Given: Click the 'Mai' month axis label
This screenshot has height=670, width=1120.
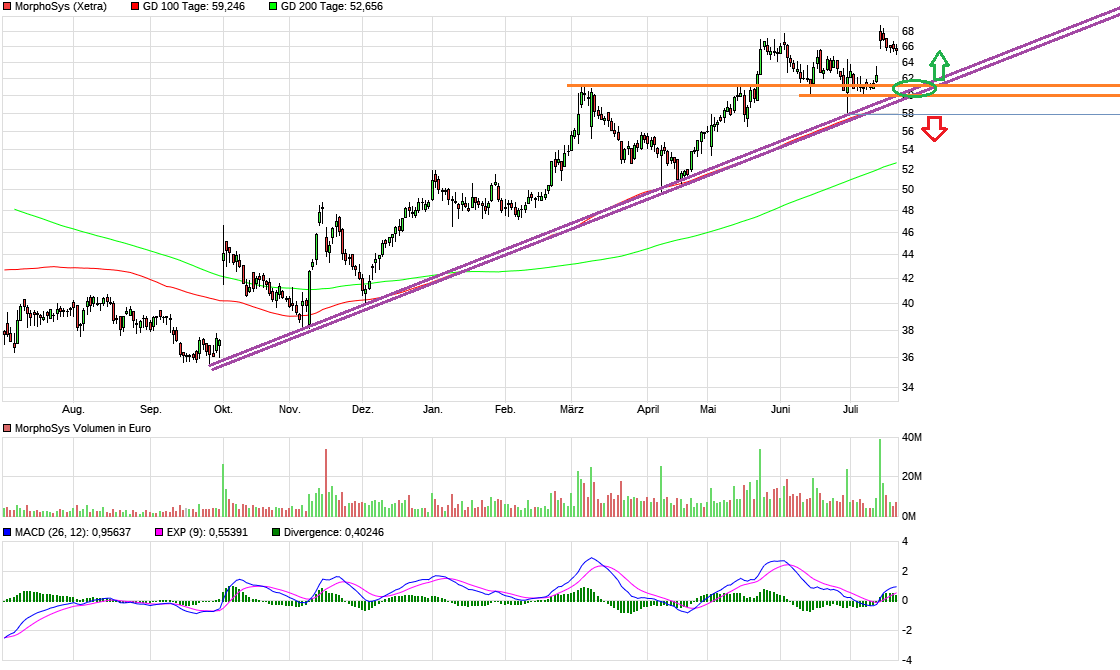Looking at the screenshot, I should coord(708,409).
